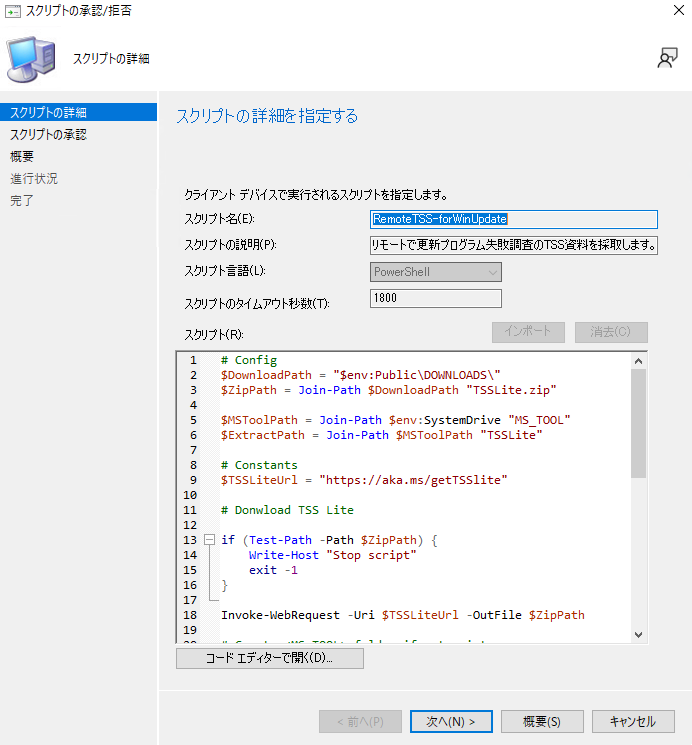Click the computer icon in the header
Viewport: 692px width, 745px height.
click(30, 59)
